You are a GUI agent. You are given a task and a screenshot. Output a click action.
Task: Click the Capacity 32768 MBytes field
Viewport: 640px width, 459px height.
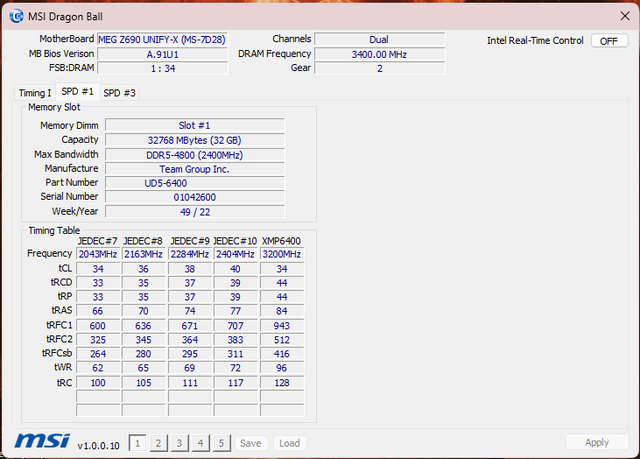(195, 140)
